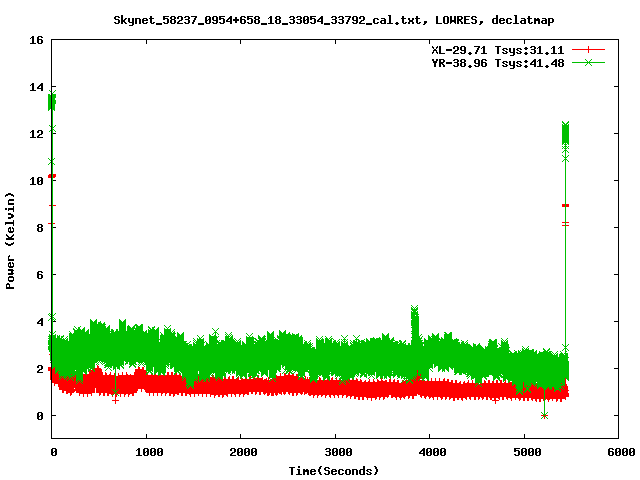Click the x-axis tick label 5000
640x480 pixels.
point(527,452)
